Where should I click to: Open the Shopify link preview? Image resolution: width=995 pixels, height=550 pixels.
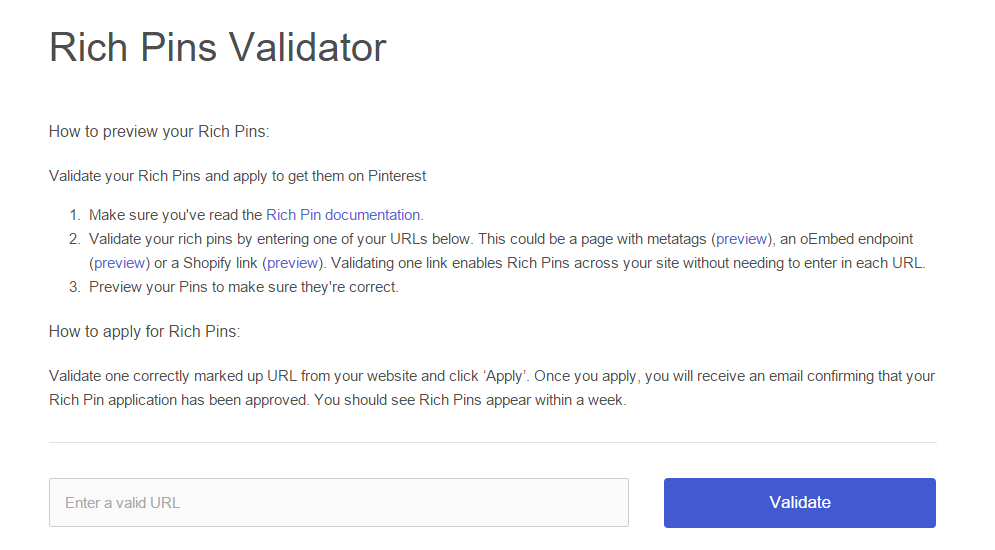pyautogui.click(x=292, y=263)
